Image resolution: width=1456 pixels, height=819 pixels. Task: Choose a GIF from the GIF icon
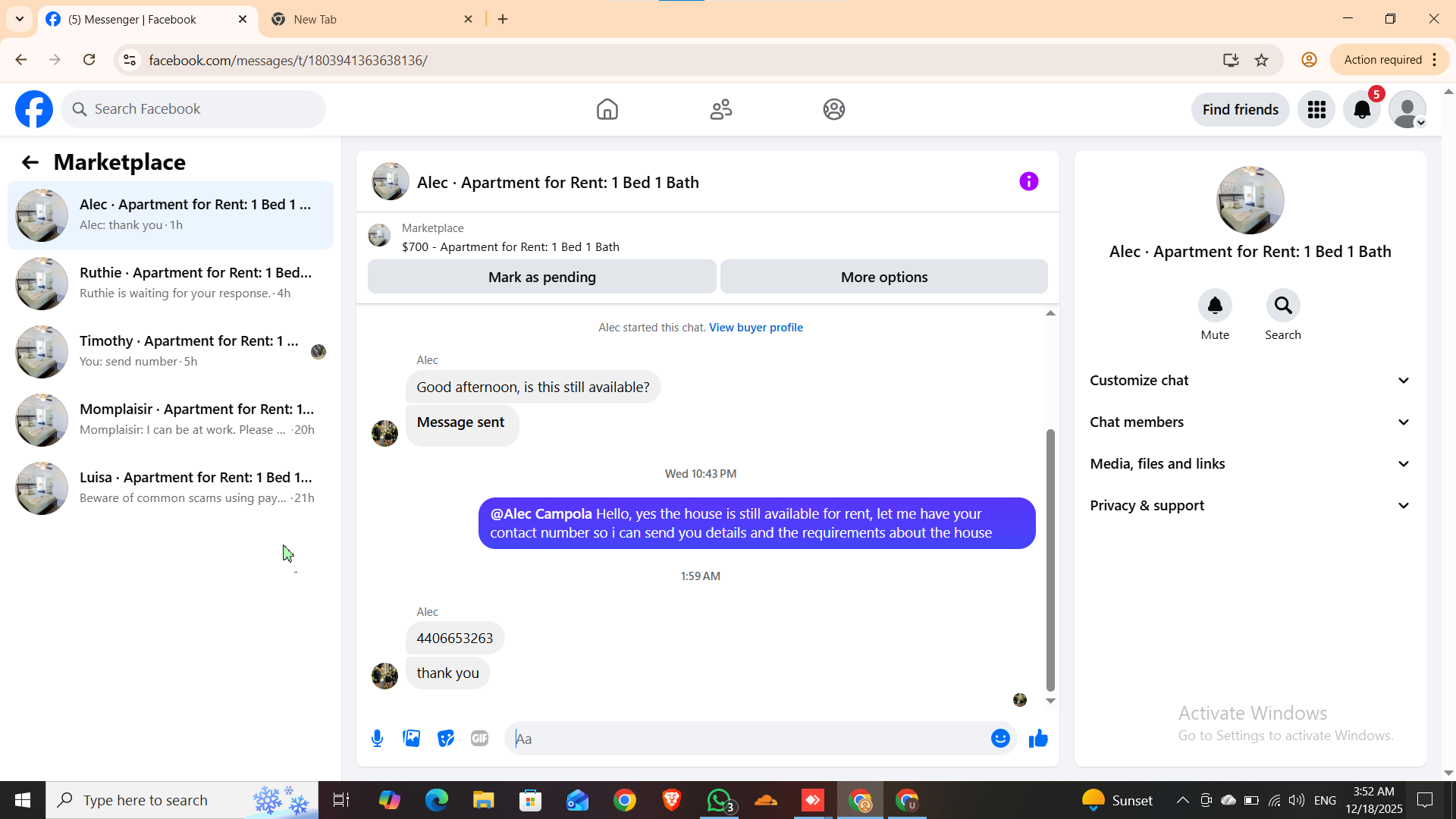coord(479,739)
